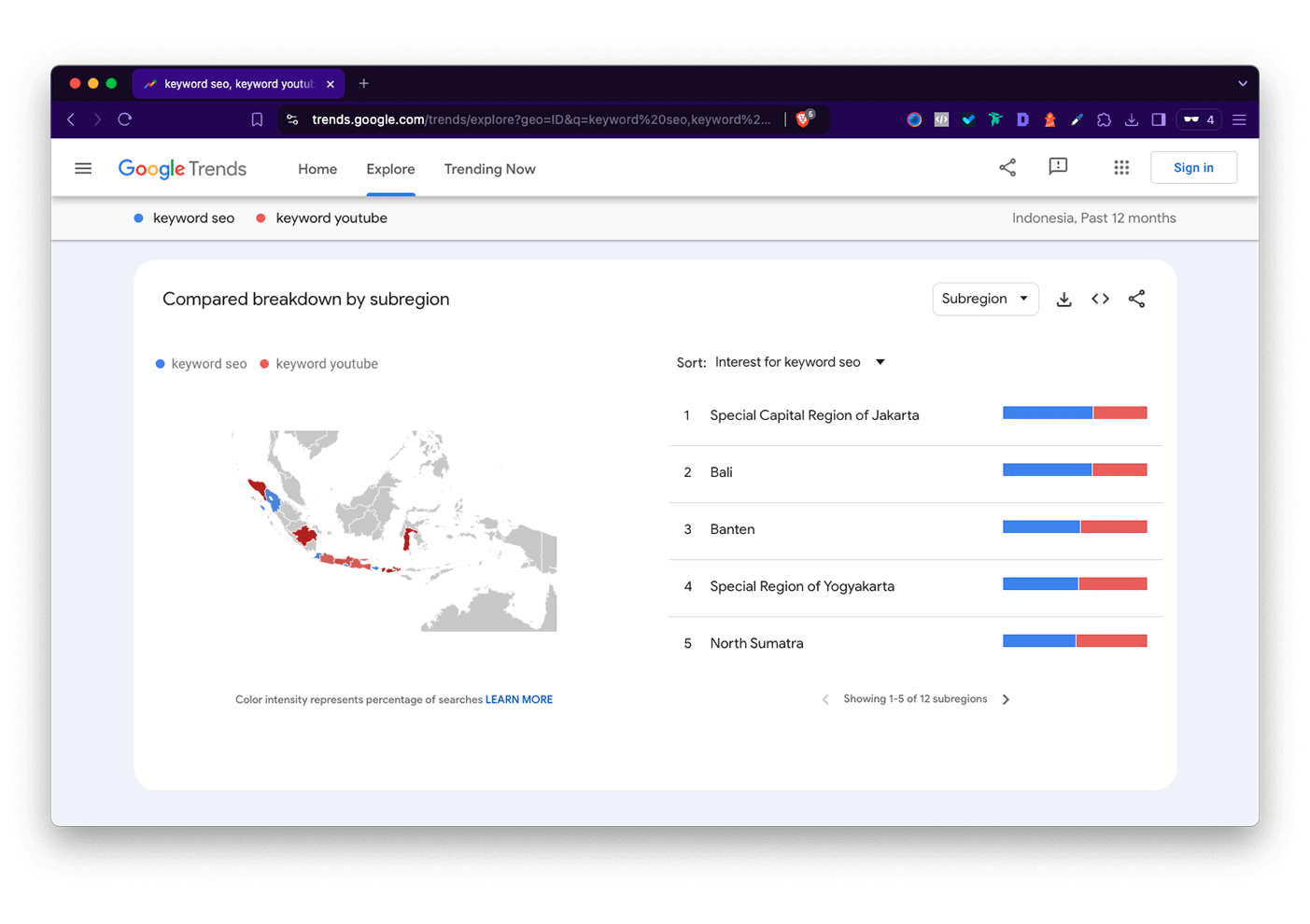The width and height of the screenshot is (1310, 924).
Task: Open the Home menu item
Action: [317, 169]
